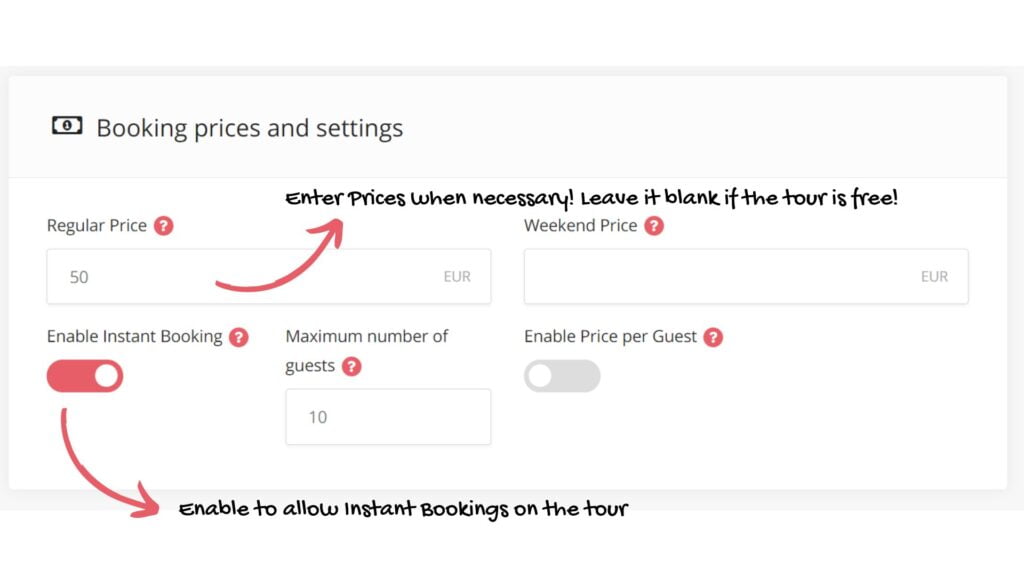Click the Regular Price label text

click(97, 225)
